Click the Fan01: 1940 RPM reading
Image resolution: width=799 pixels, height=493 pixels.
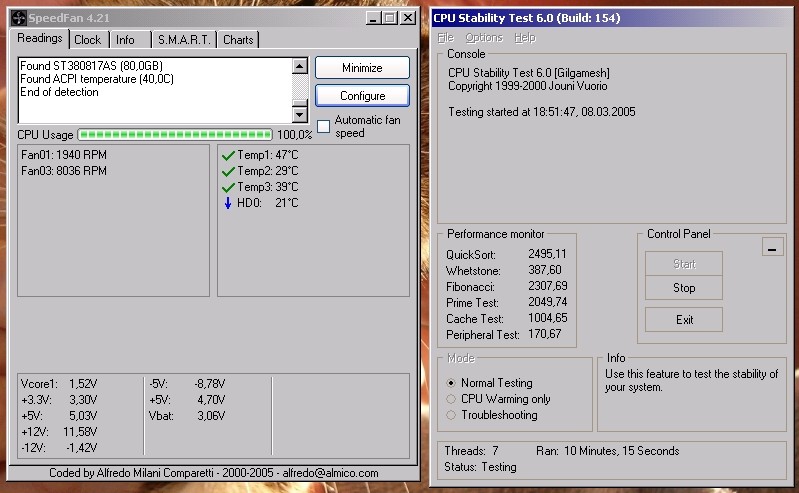[x=64, y=155]
